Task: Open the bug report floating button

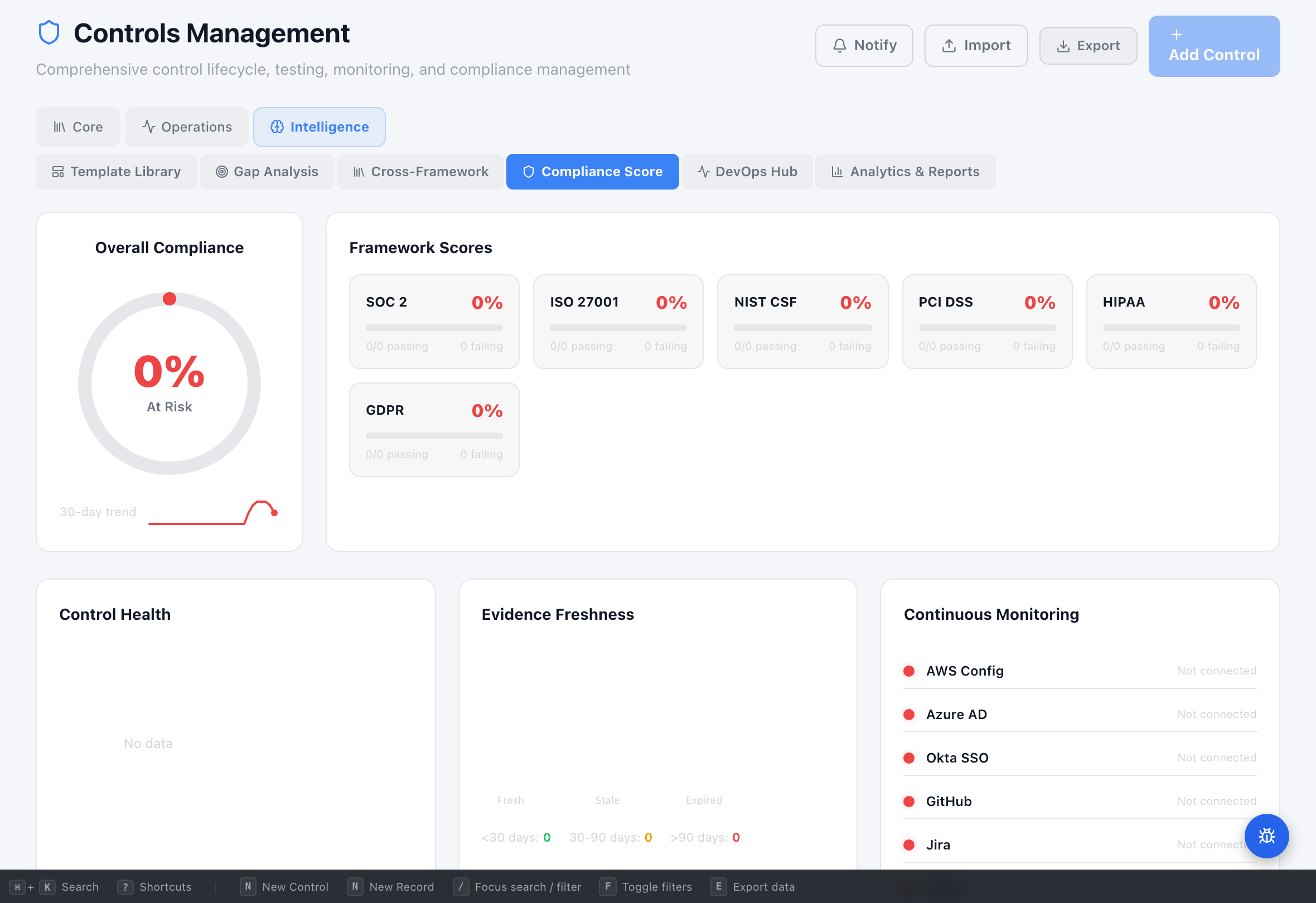Action: (1267, 836)
